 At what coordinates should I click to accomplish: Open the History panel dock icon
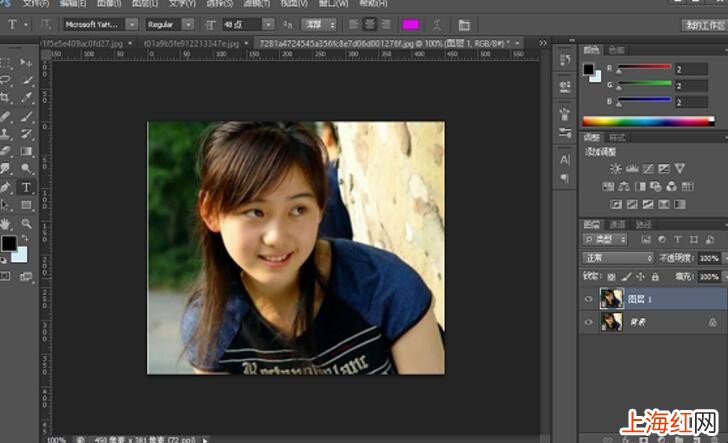[x=565, y=59]
